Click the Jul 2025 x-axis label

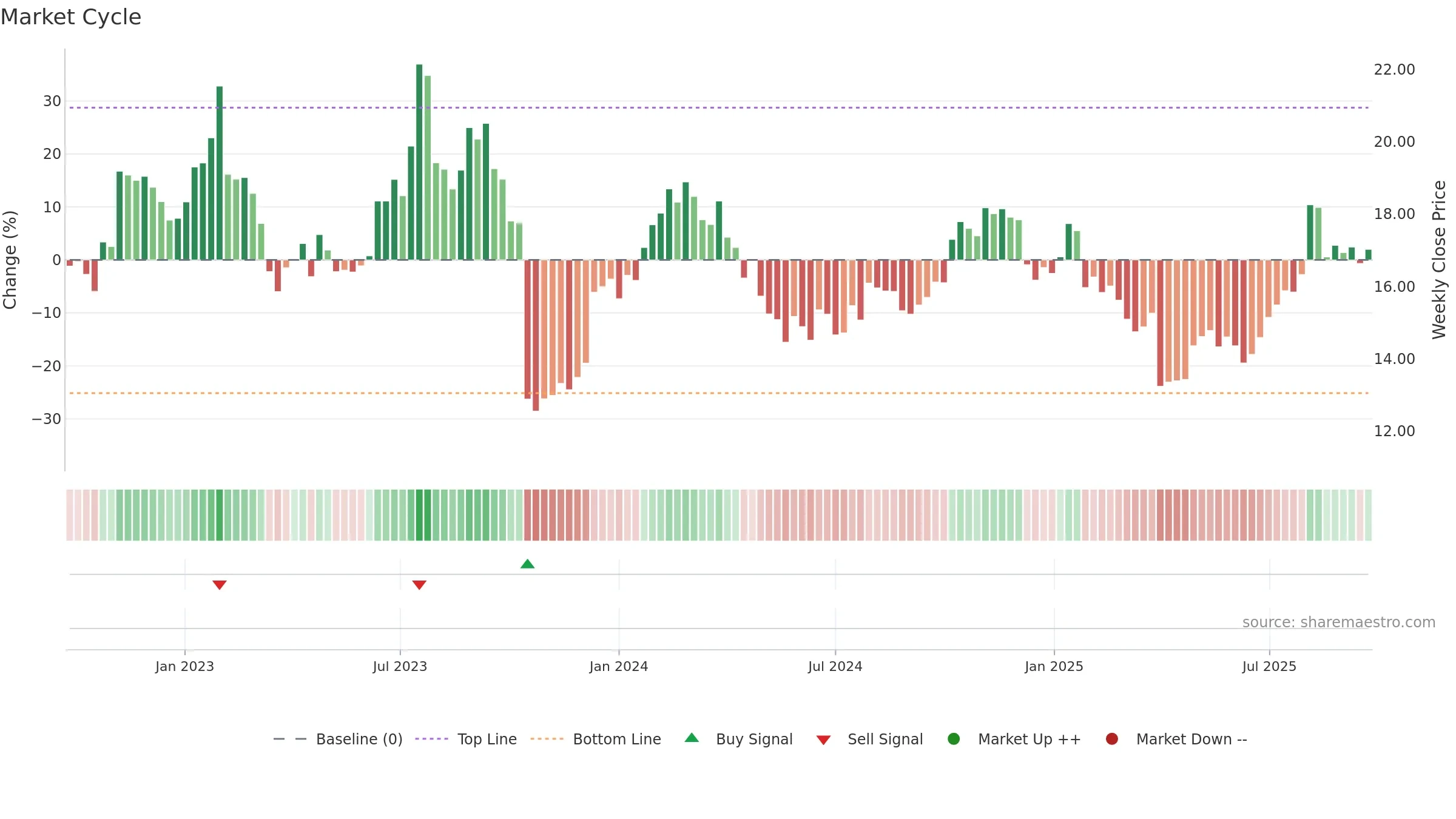click(1269, 666)
